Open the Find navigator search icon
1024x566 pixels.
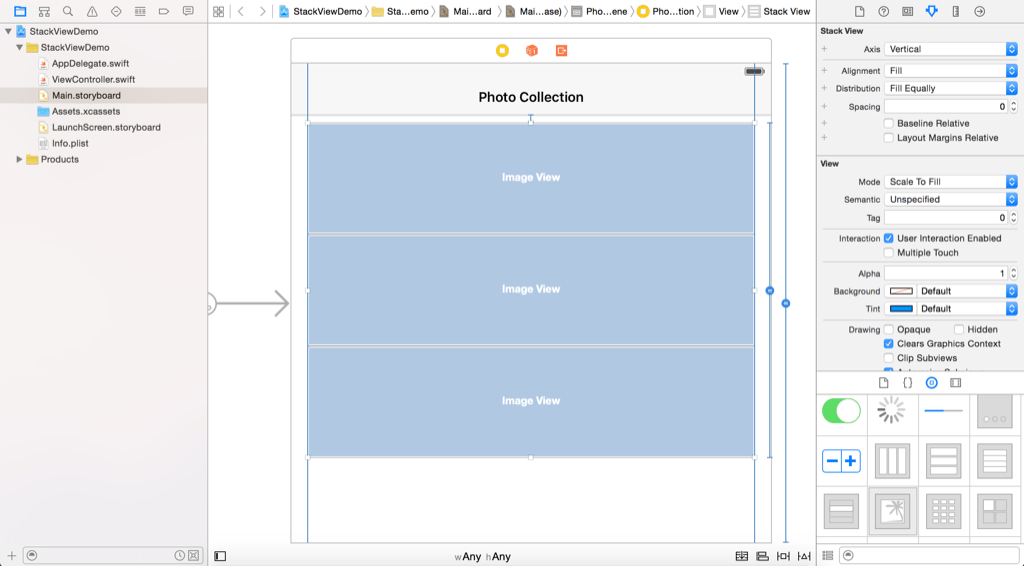click(x=68, y=11)
